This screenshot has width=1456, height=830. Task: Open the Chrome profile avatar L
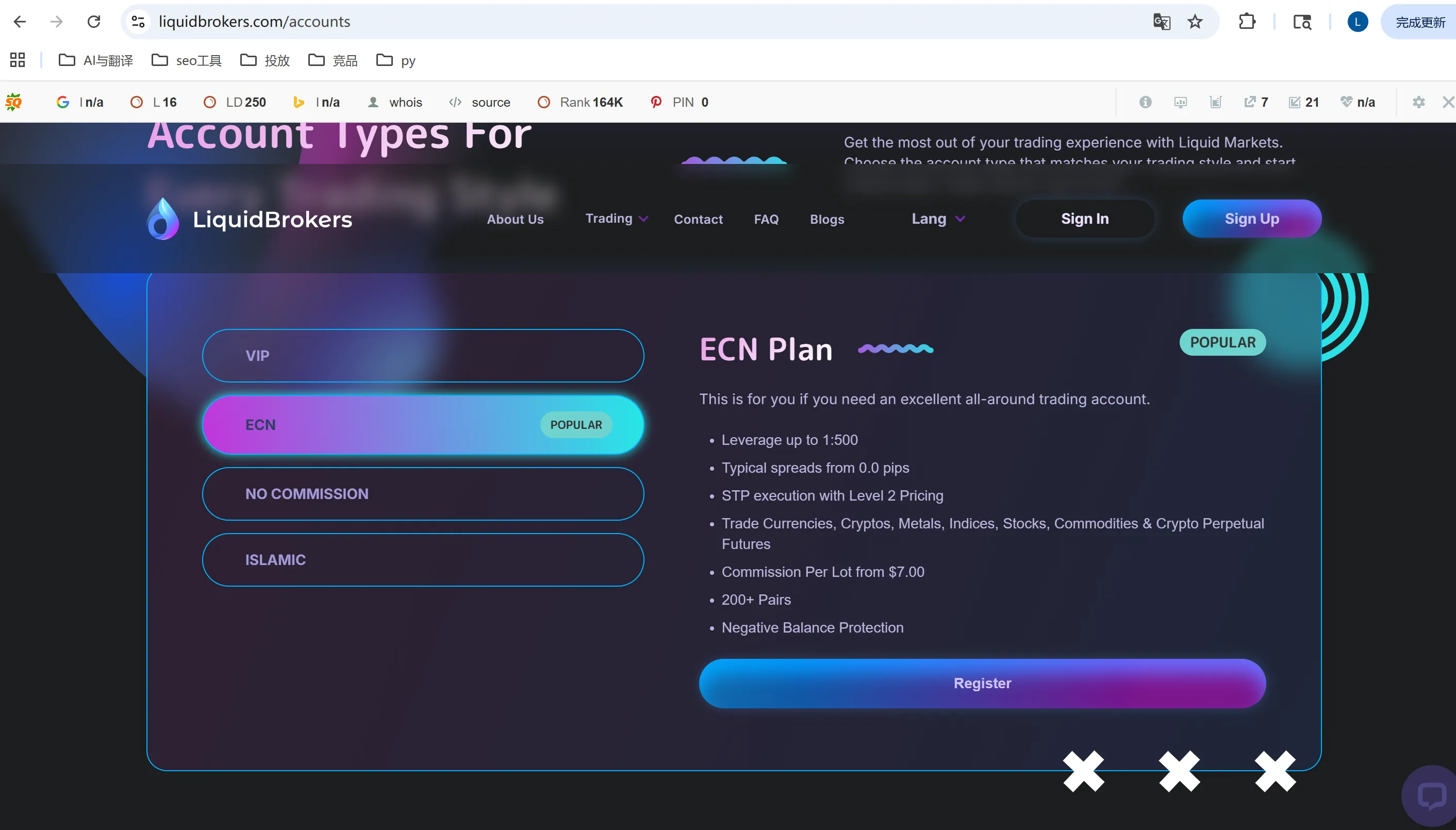click(x=1358, y=22)
